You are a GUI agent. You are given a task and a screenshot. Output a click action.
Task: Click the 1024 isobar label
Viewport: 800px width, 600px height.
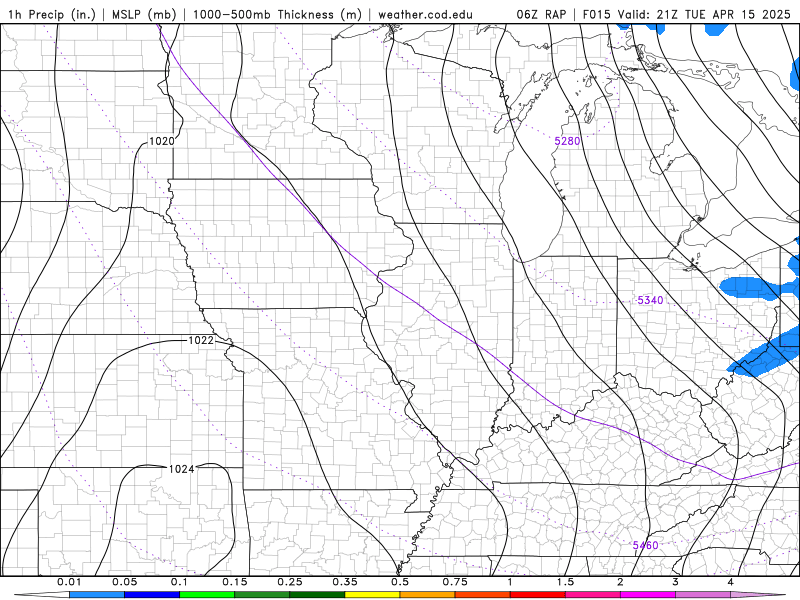pyautogui.click(x=182, y=469)
